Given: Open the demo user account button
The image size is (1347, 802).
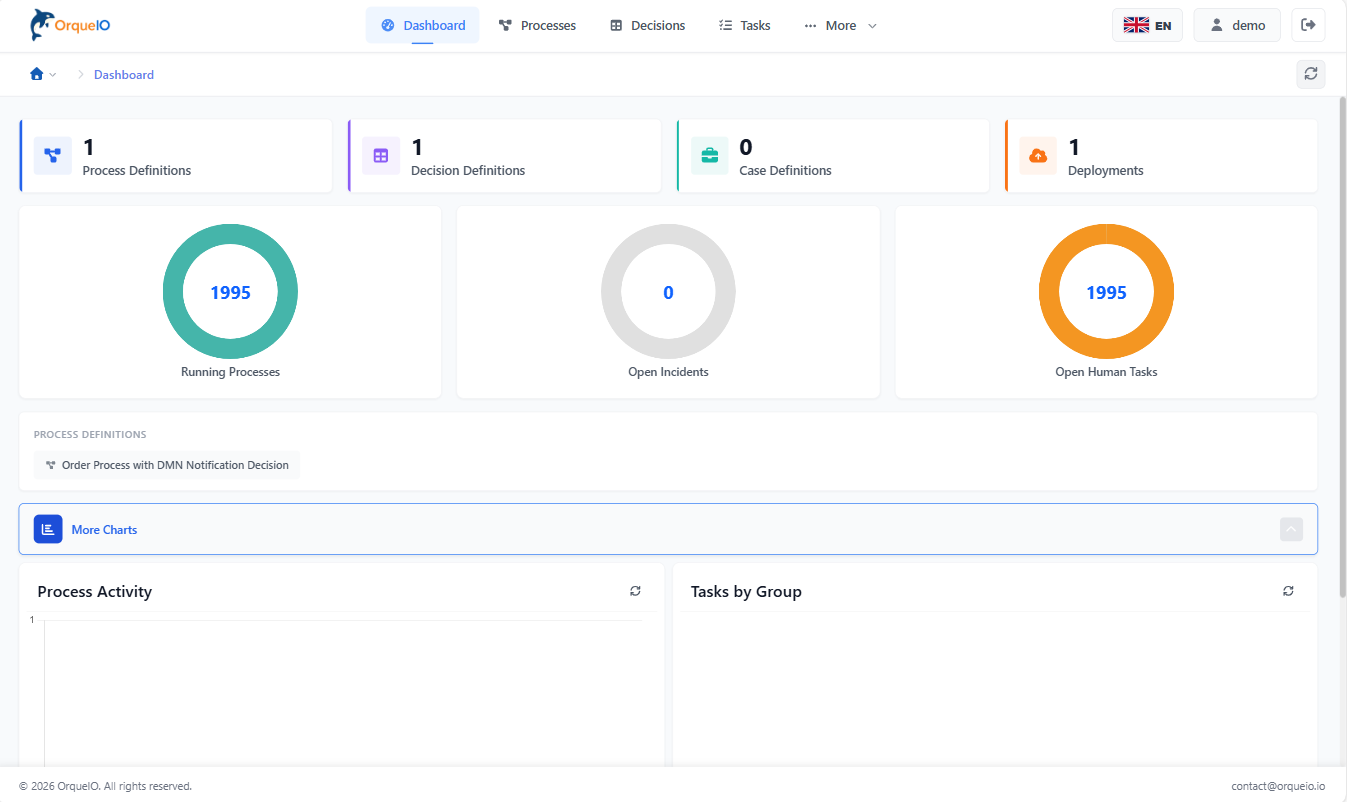Looking at the screenshot, I should (x=1236, y=25).
